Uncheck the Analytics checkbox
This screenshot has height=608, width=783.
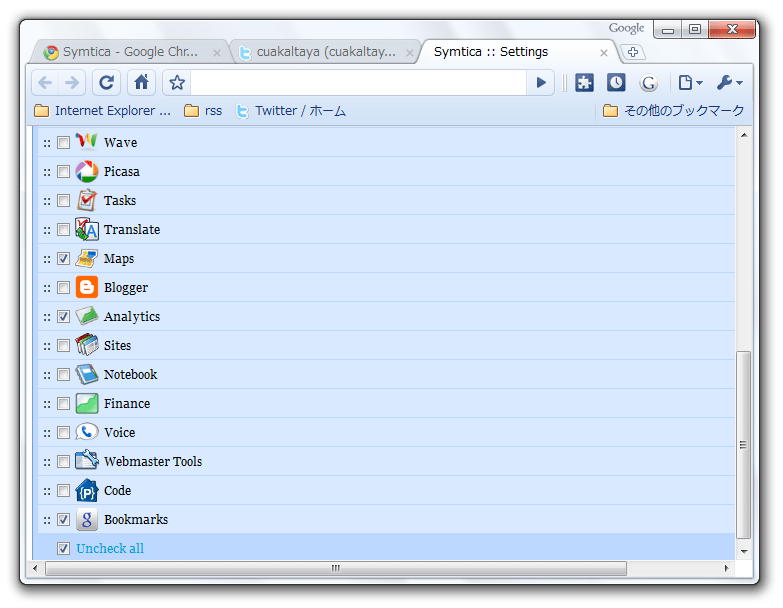[63, 316]
